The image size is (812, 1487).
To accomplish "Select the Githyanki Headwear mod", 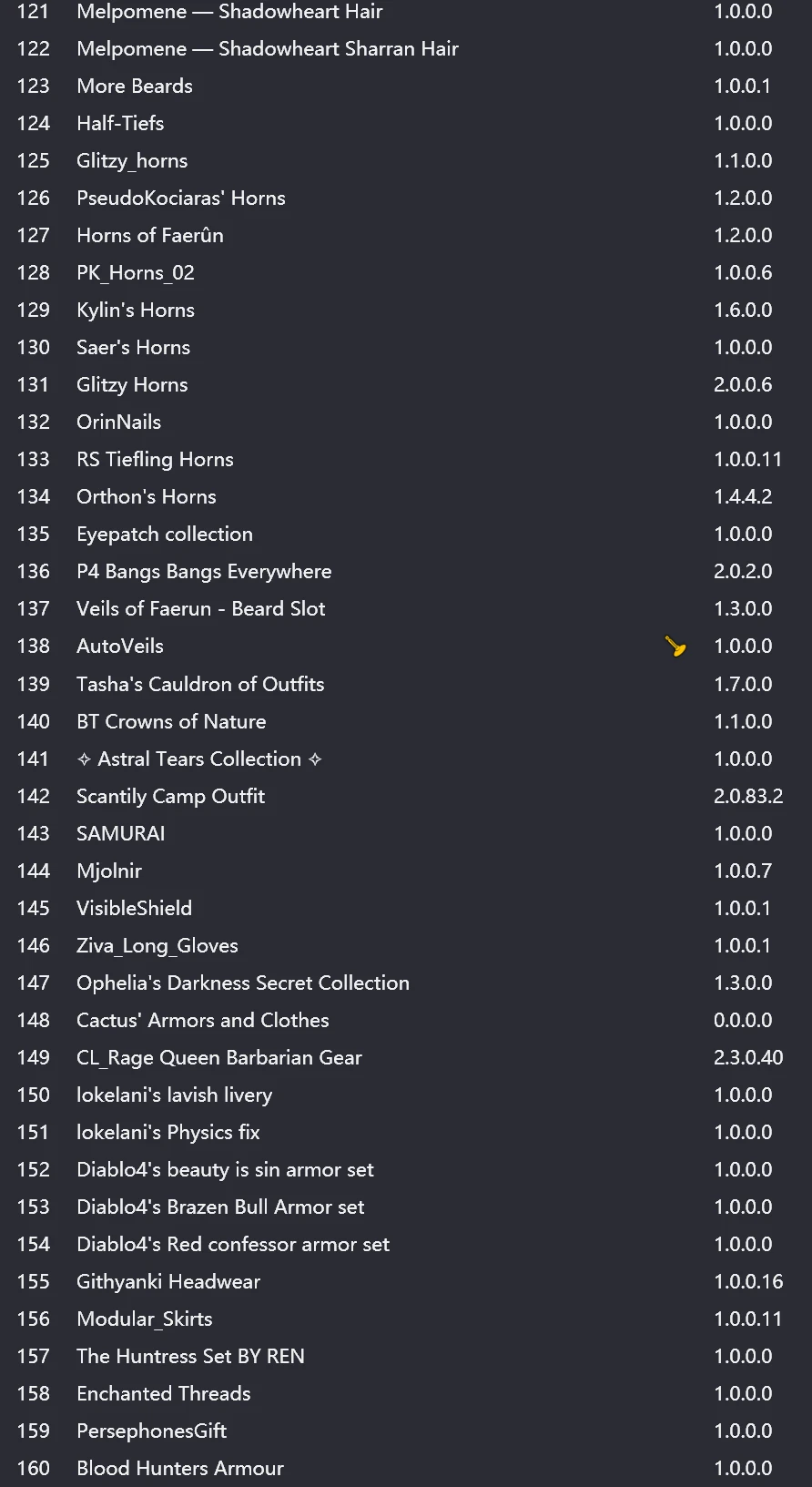I will [168, 1281].
